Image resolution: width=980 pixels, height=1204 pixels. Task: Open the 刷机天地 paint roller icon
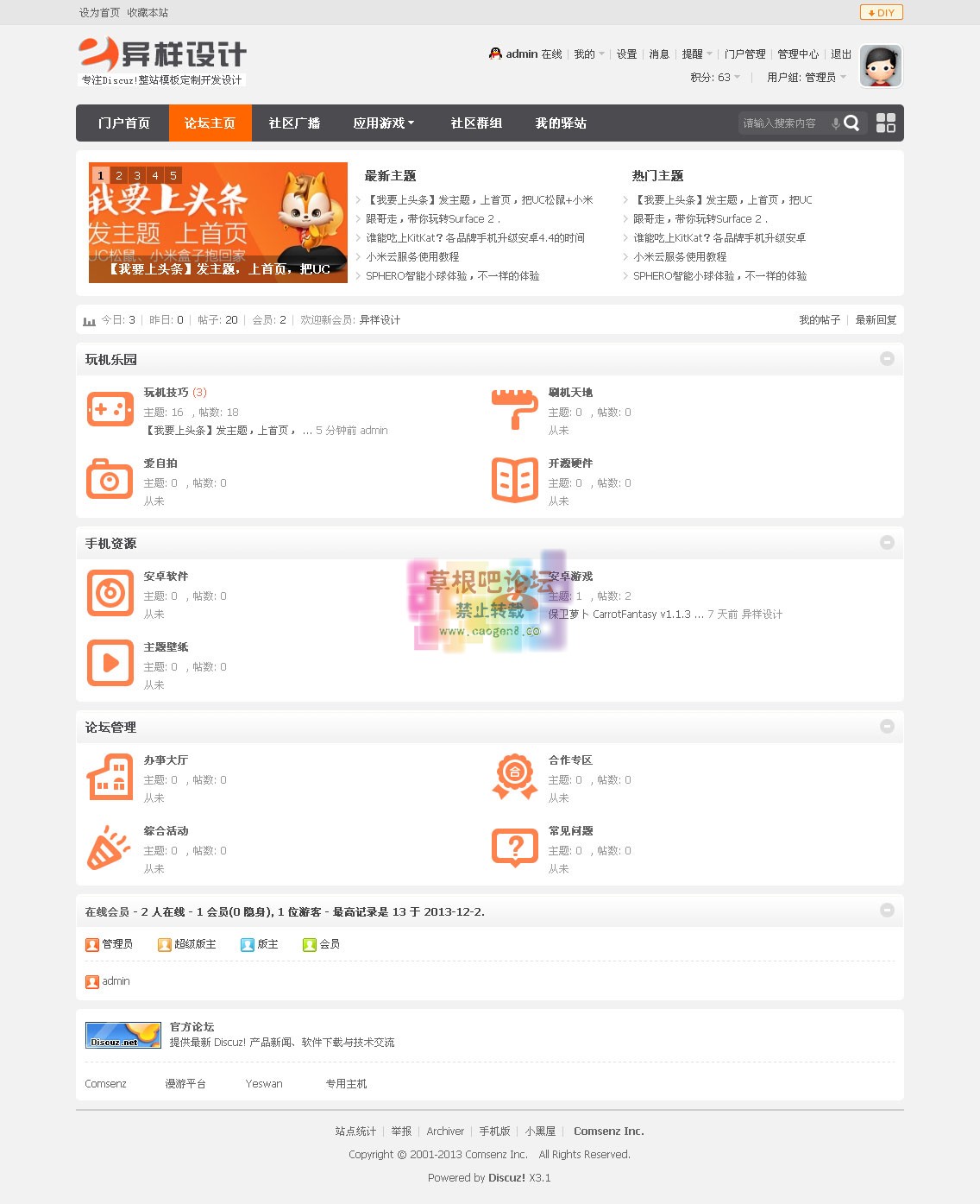point(514,409)
